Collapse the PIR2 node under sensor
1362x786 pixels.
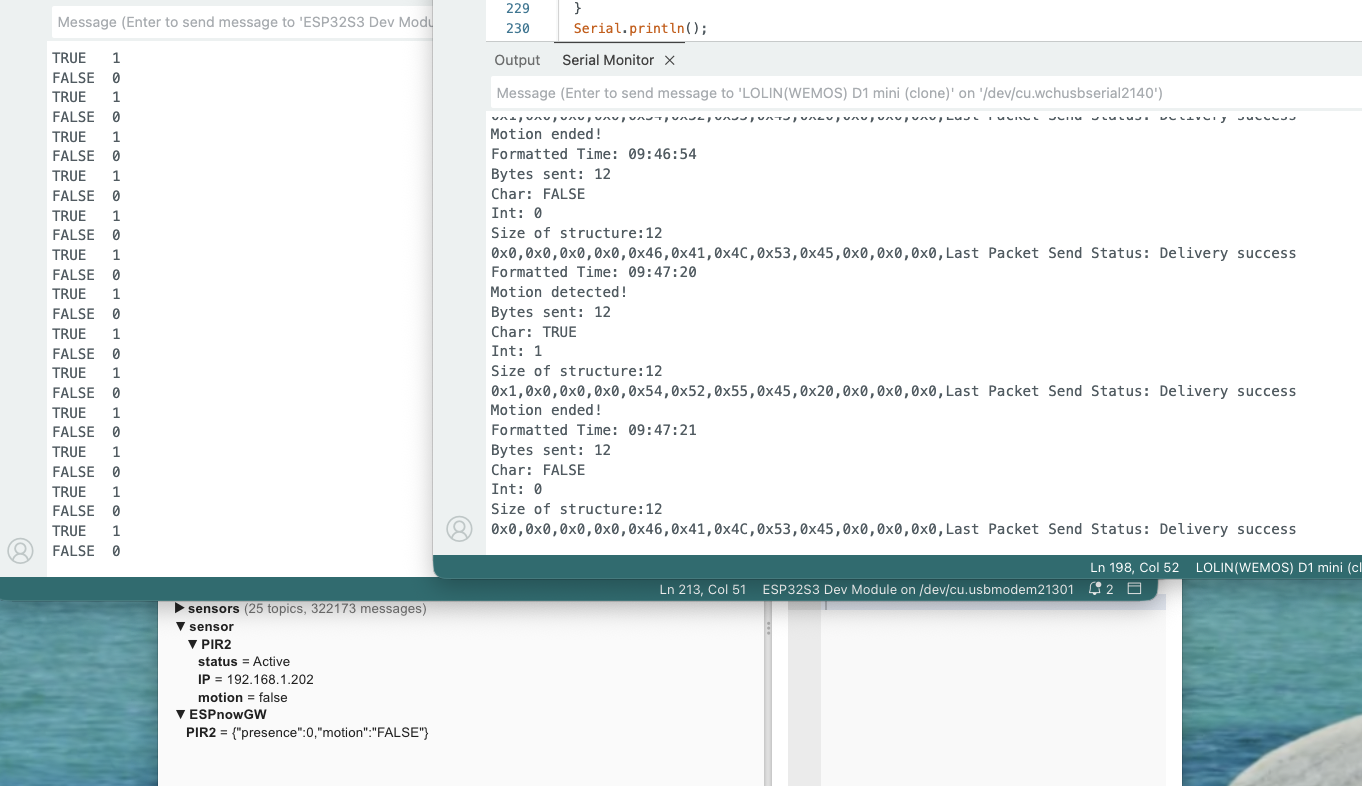click(x=193, y=644)
